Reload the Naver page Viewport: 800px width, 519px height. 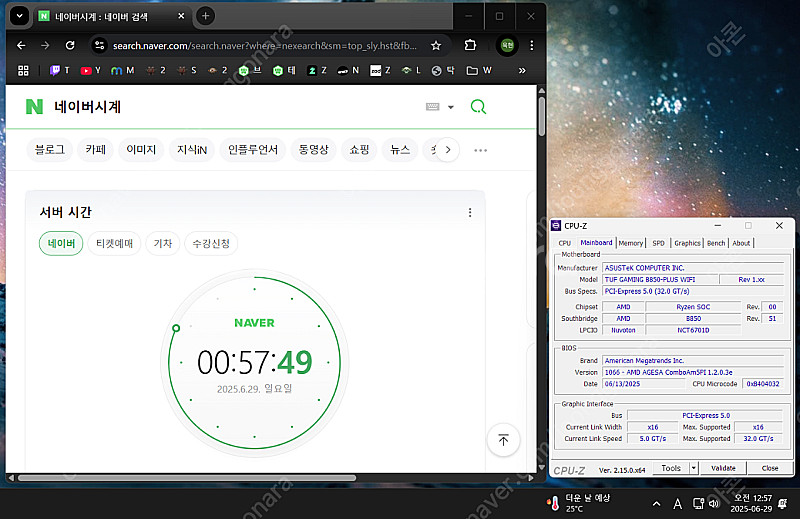point(70,45)
